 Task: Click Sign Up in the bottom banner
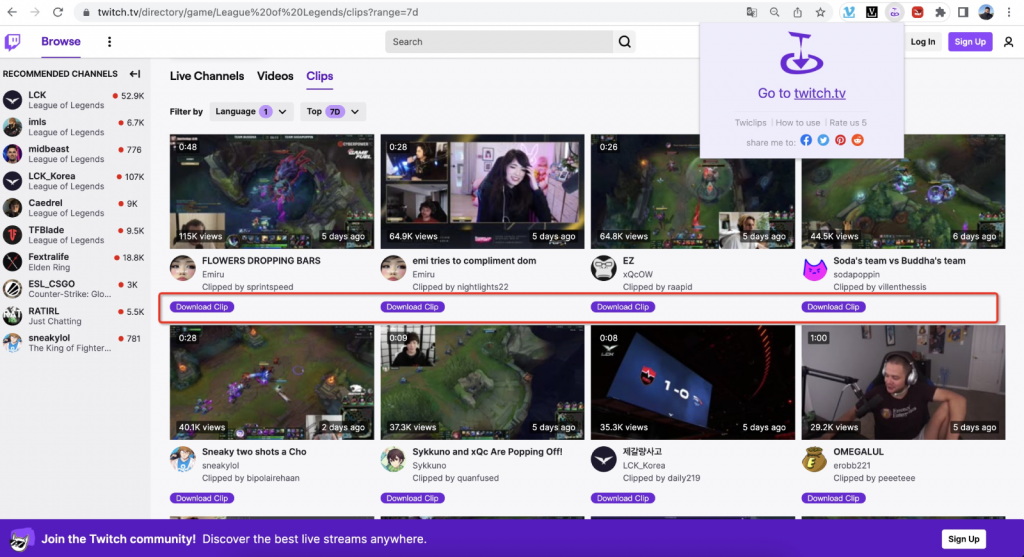pos(963,539)
